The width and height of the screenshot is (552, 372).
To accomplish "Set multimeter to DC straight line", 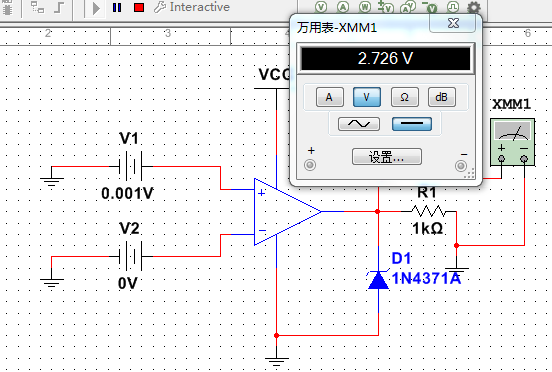I will 412,124.
